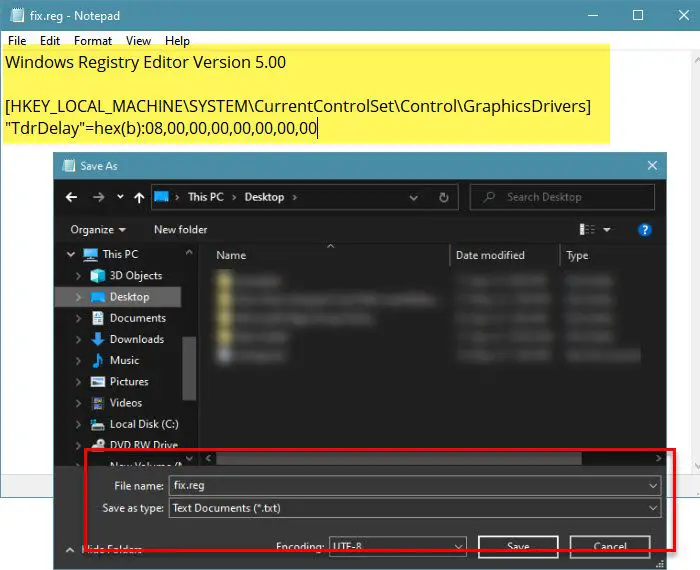Go up one folder level
The image size is (700, 570).
[x=139, y=197]
